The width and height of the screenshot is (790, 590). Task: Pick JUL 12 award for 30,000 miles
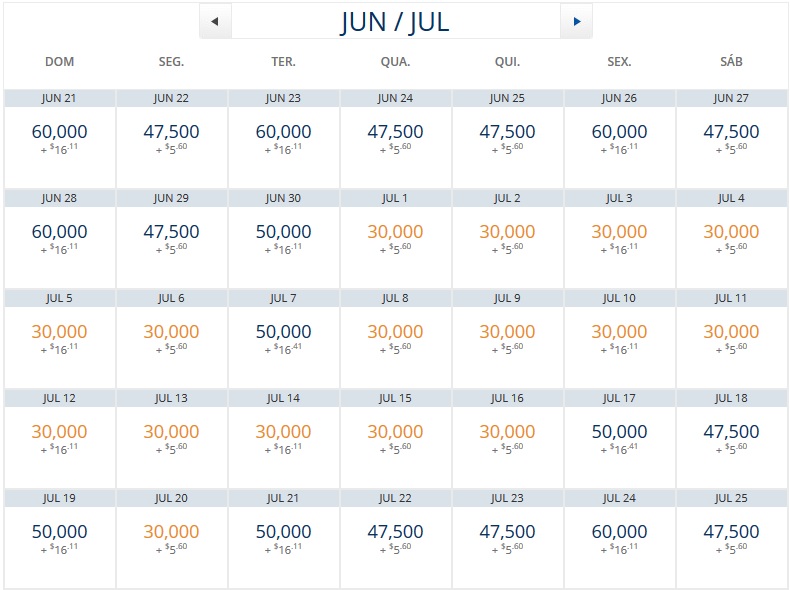pos(59,439)
